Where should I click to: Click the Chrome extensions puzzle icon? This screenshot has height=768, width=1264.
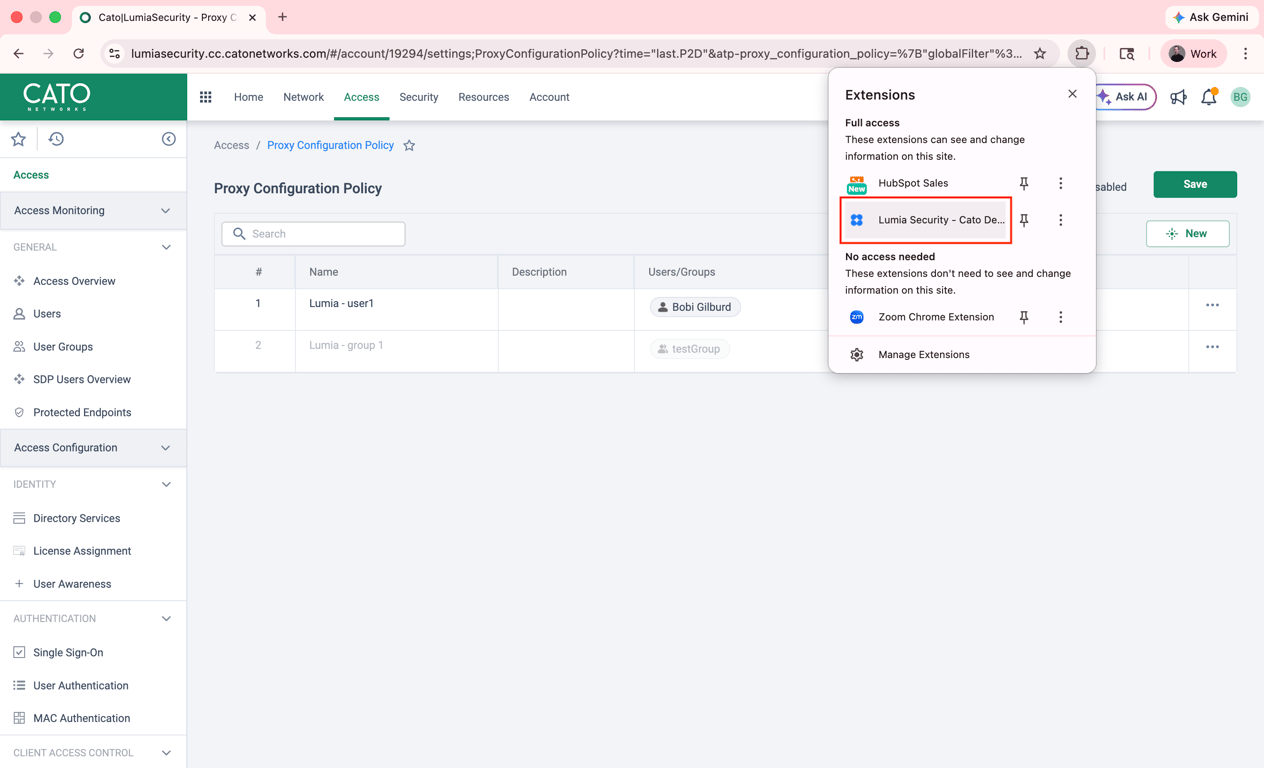coord(1082,53)
